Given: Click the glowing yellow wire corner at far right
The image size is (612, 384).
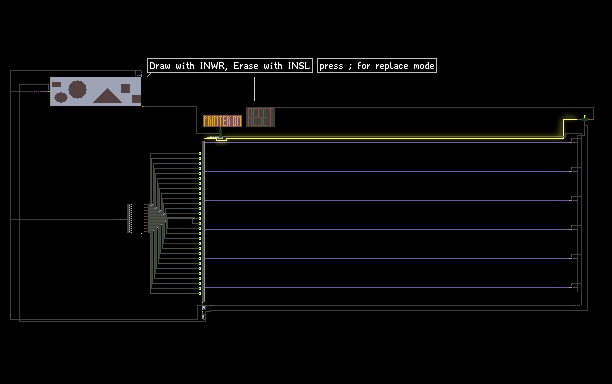Looking at the screenshot, I should 564,120.
